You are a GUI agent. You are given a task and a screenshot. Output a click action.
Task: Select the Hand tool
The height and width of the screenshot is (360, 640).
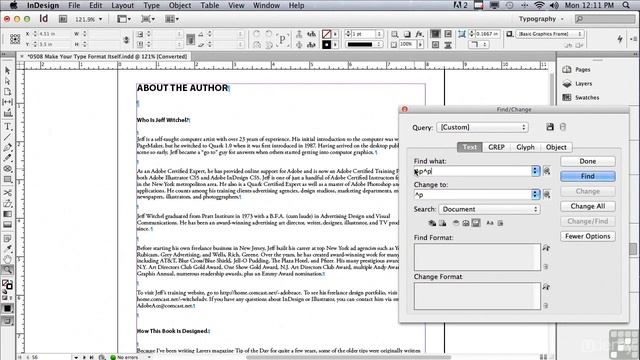pos(7,259)
